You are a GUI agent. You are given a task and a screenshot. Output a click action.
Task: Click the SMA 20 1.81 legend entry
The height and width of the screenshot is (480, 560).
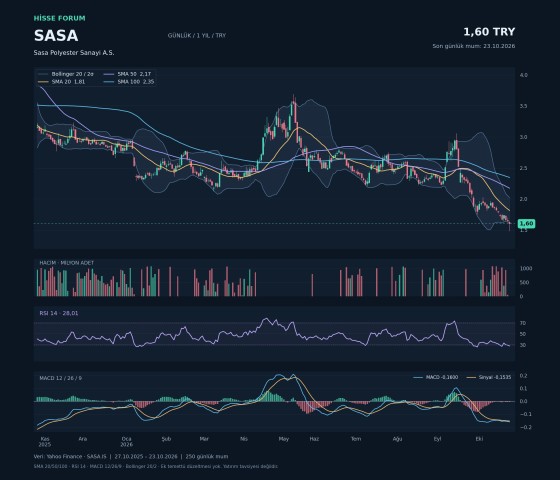click(x=61, y=82)
